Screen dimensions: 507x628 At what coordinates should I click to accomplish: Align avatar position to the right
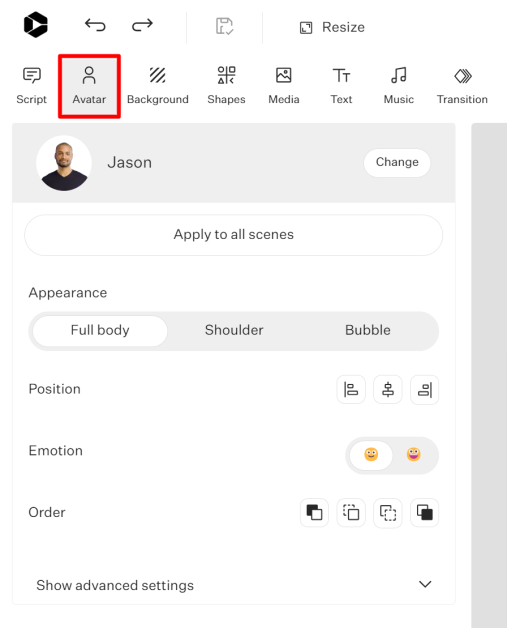[x=425, y=389]
